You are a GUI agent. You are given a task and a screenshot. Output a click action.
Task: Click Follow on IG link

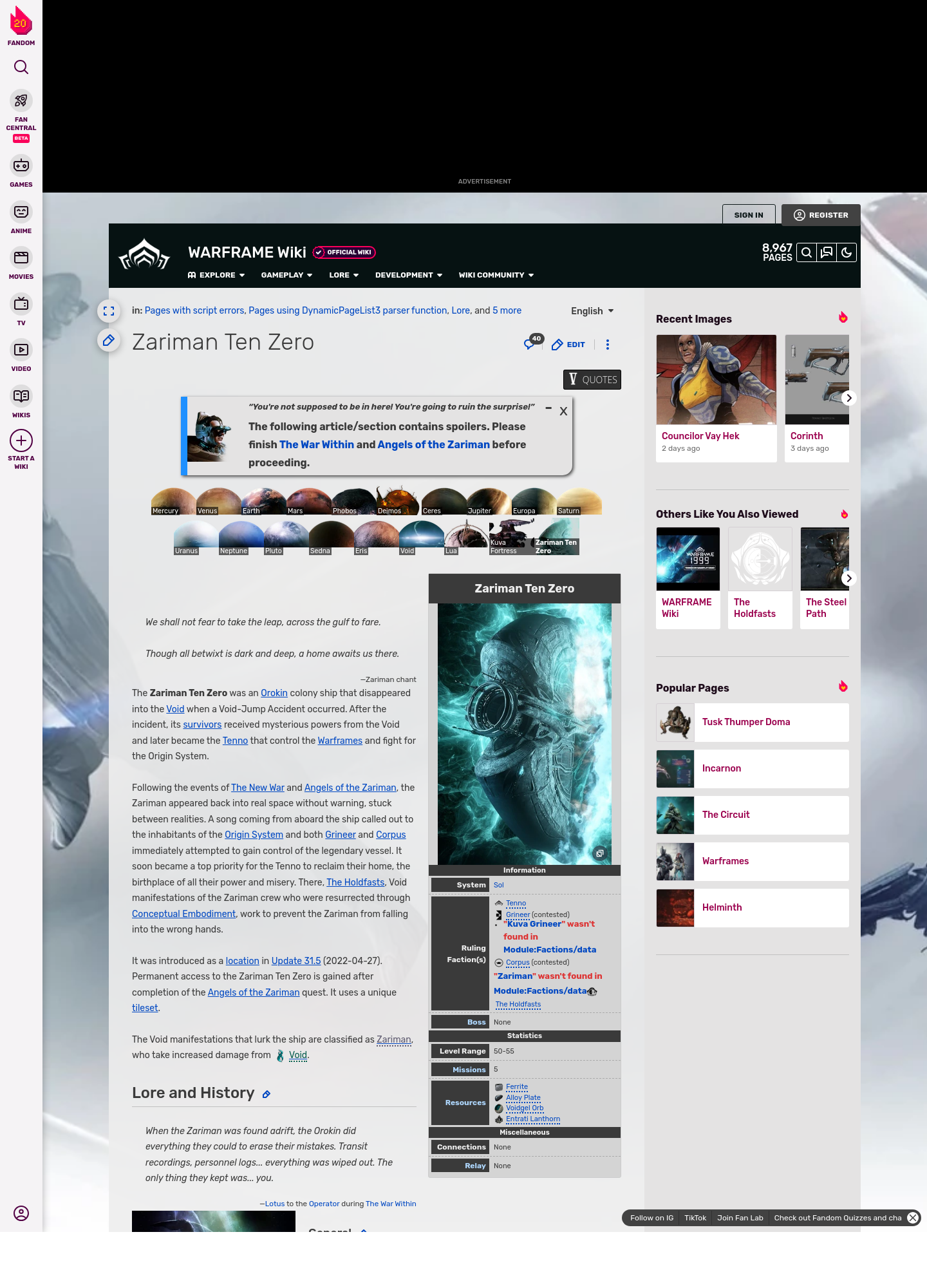(x=651, y=1218)
